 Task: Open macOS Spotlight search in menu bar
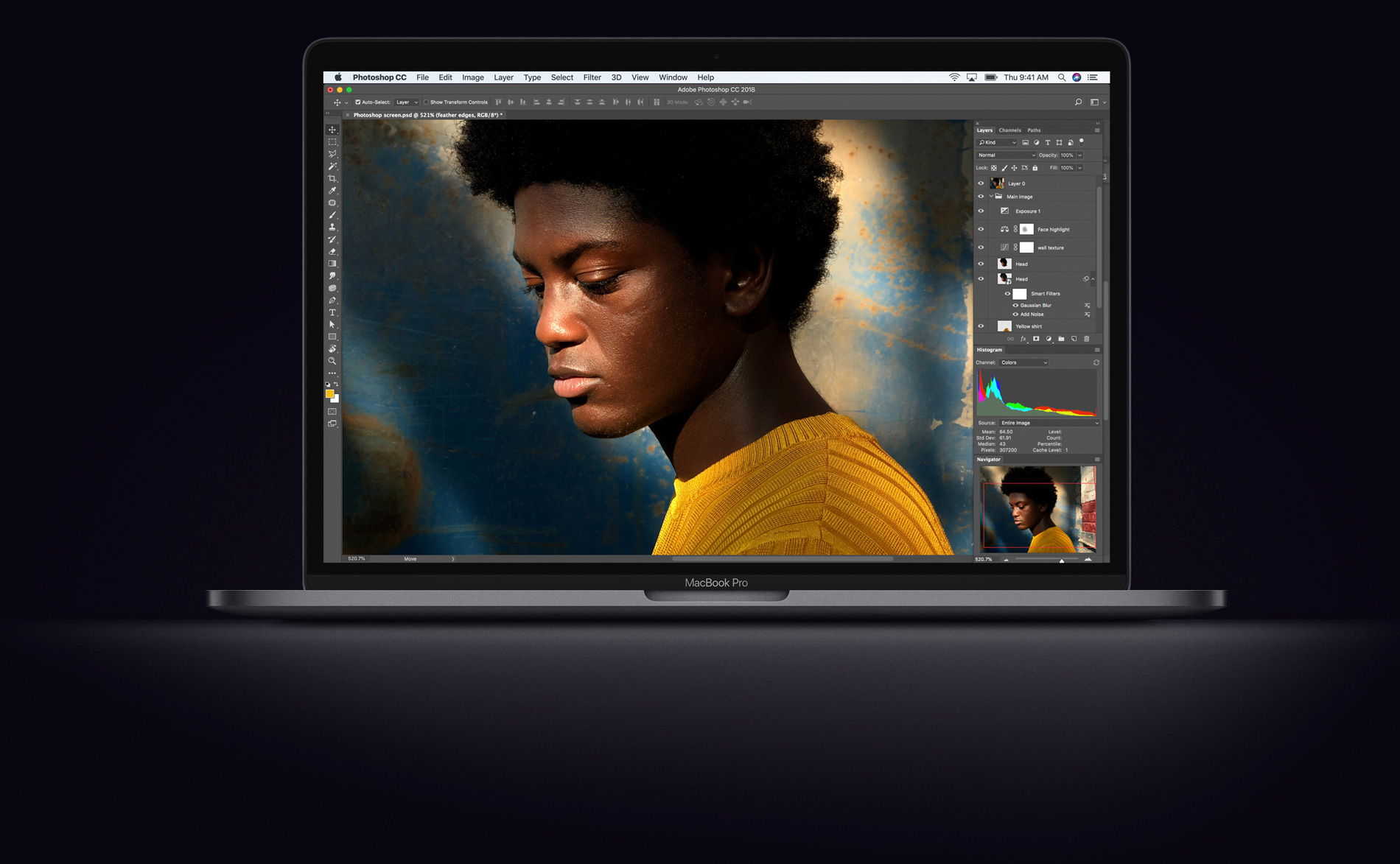tap(1062, 77)
